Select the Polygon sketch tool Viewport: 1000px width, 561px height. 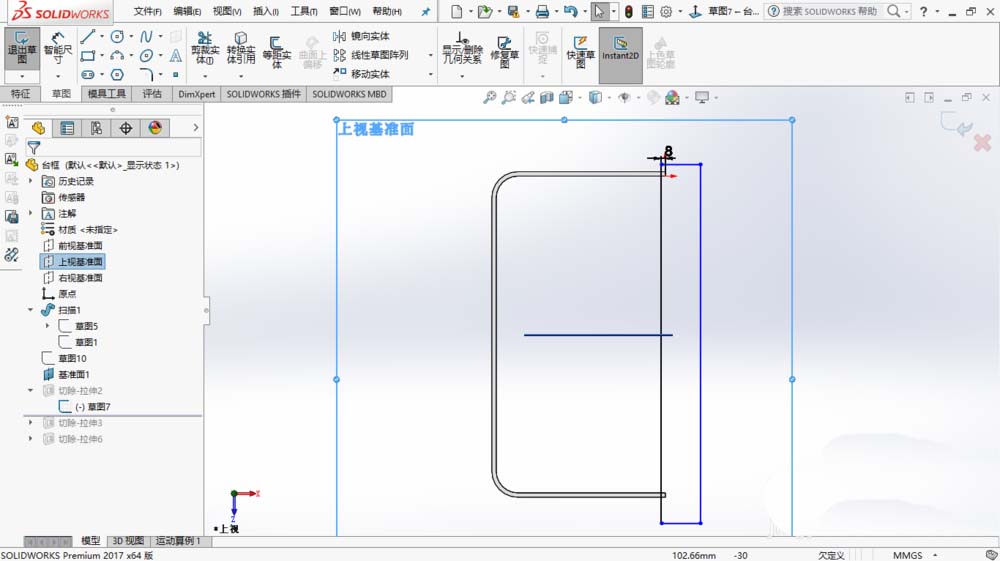[x=117, y=75]
